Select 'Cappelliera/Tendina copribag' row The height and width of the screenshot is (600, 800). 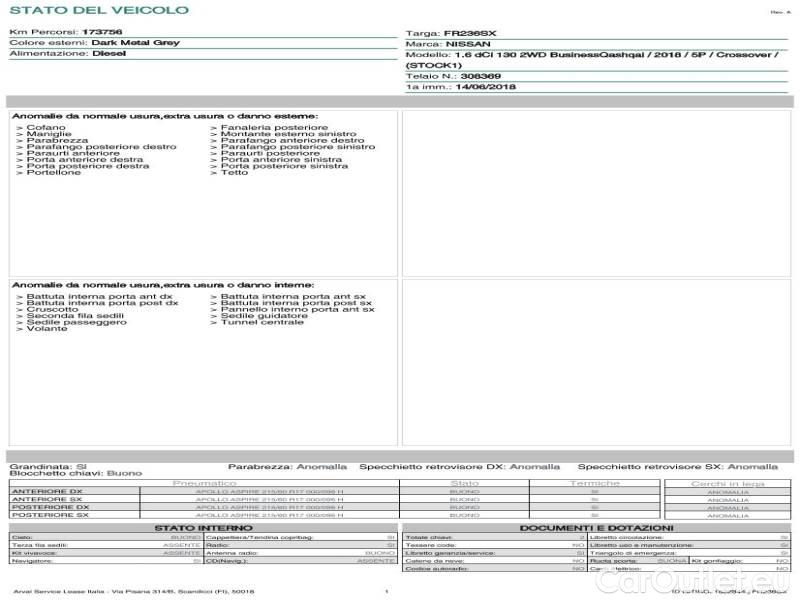pyautogui.click(x=301, y=537)
